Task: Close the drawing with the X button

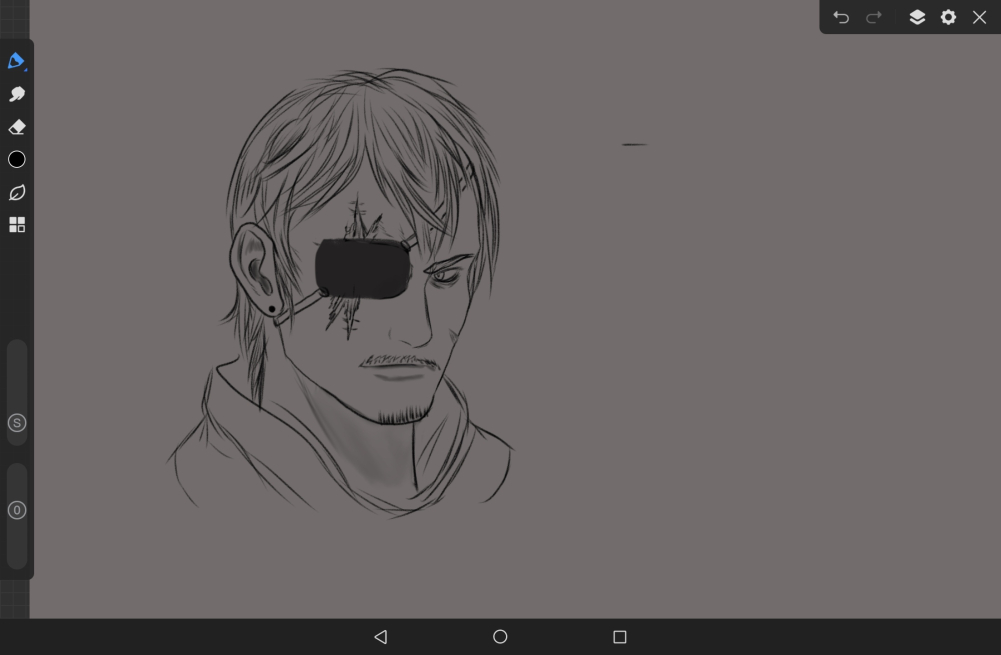Action: click(x=980, y=17)
